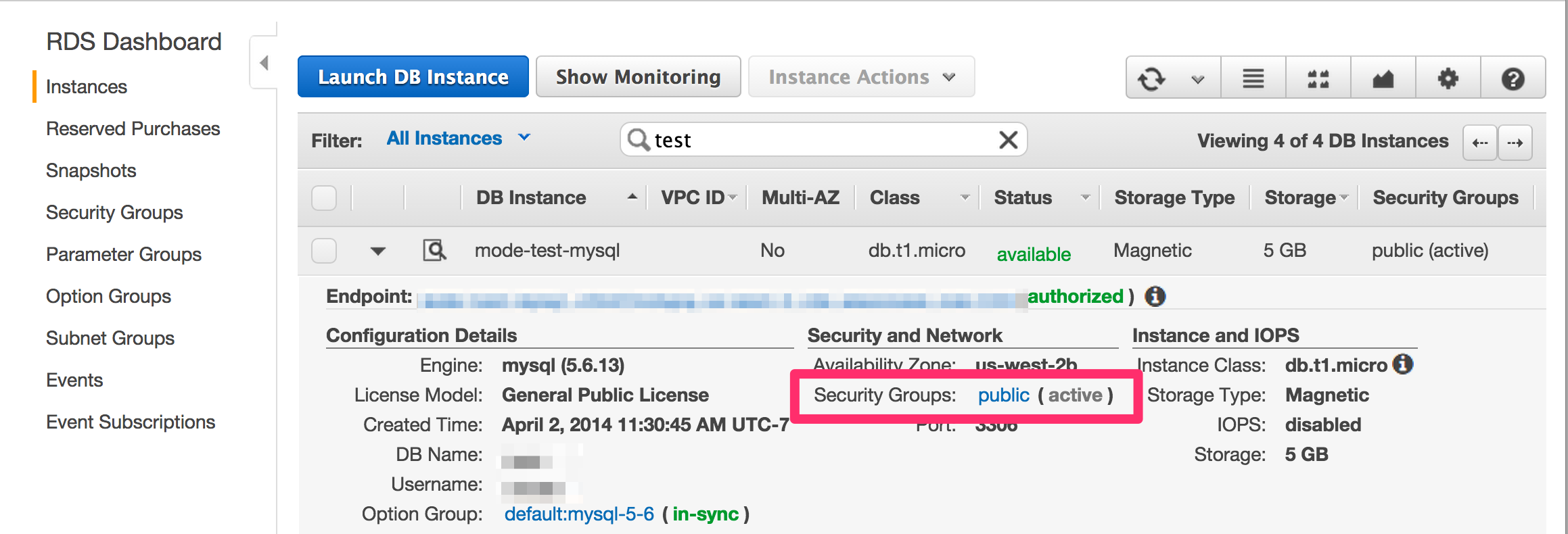Open the settings gear icon
Image resolution: width=1568 pixels, height=534 pixels.
[x=1448, y=78]
